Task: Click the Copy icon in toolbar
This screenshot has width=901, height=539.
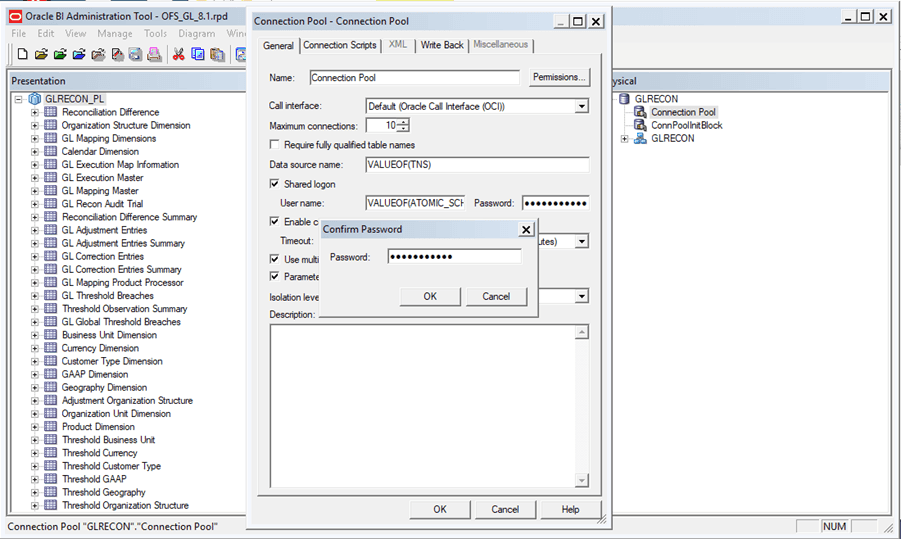Action: 198,55
